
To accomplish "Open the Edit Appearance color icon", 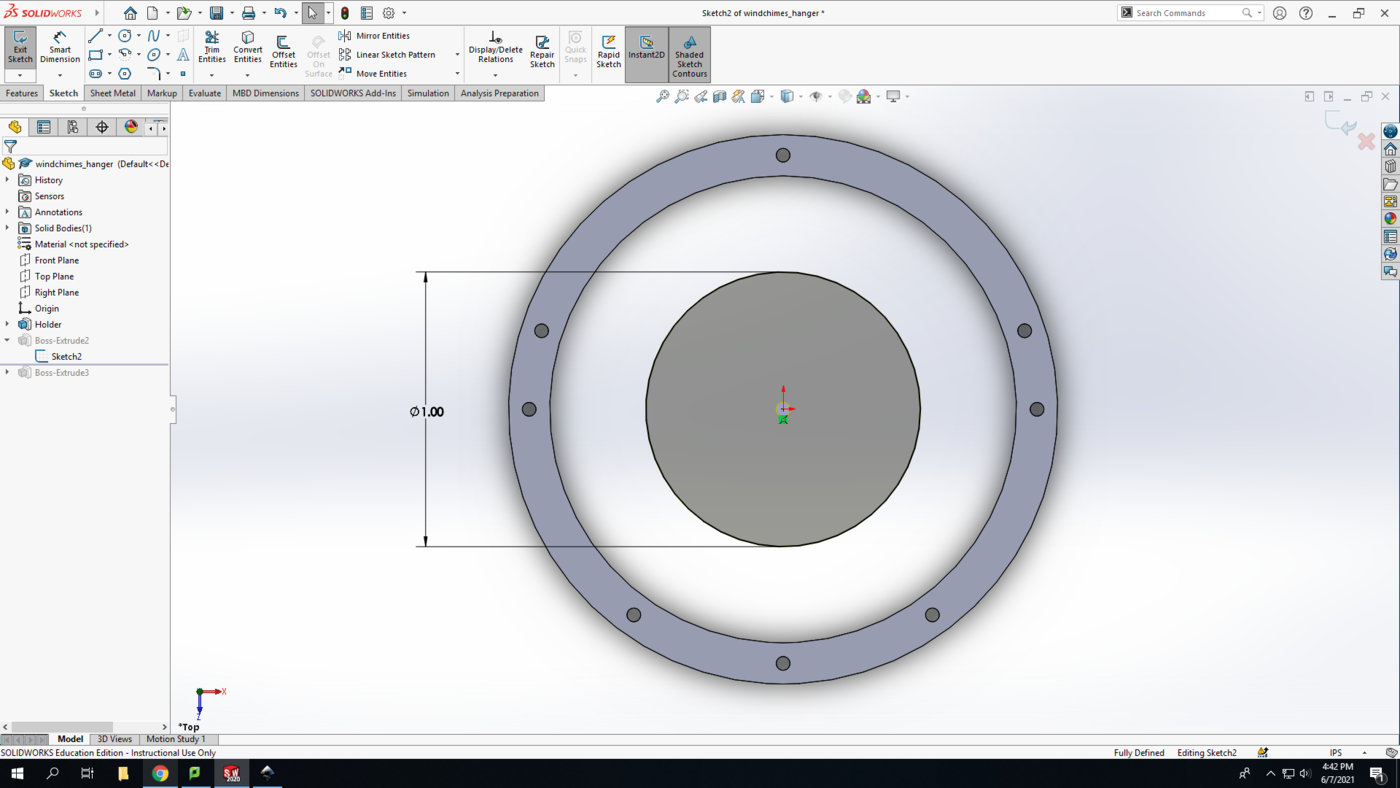I will pyautogui.click(x=845, y=97).
